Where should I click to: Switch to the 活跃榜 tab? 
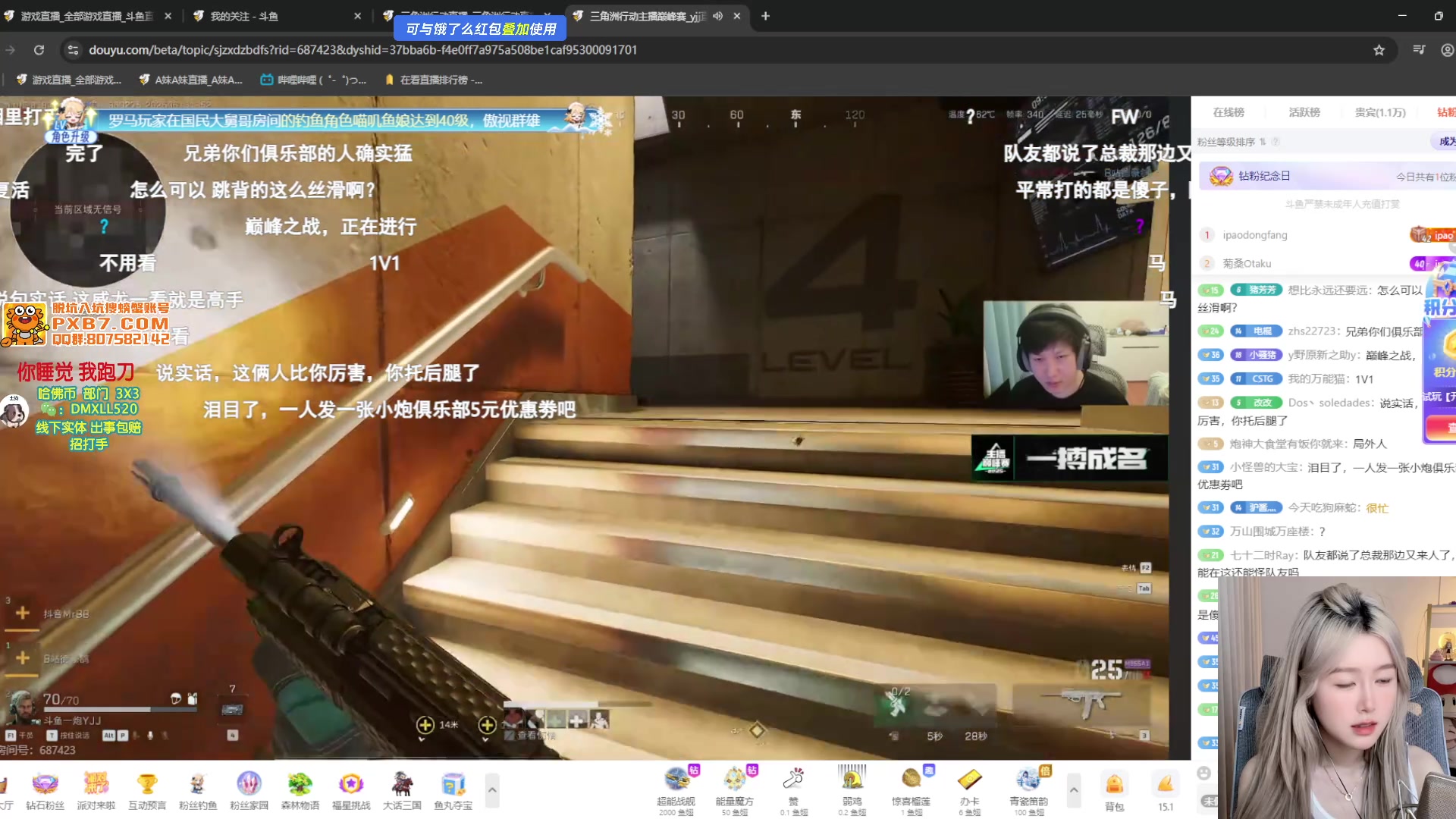[1304, 112]
